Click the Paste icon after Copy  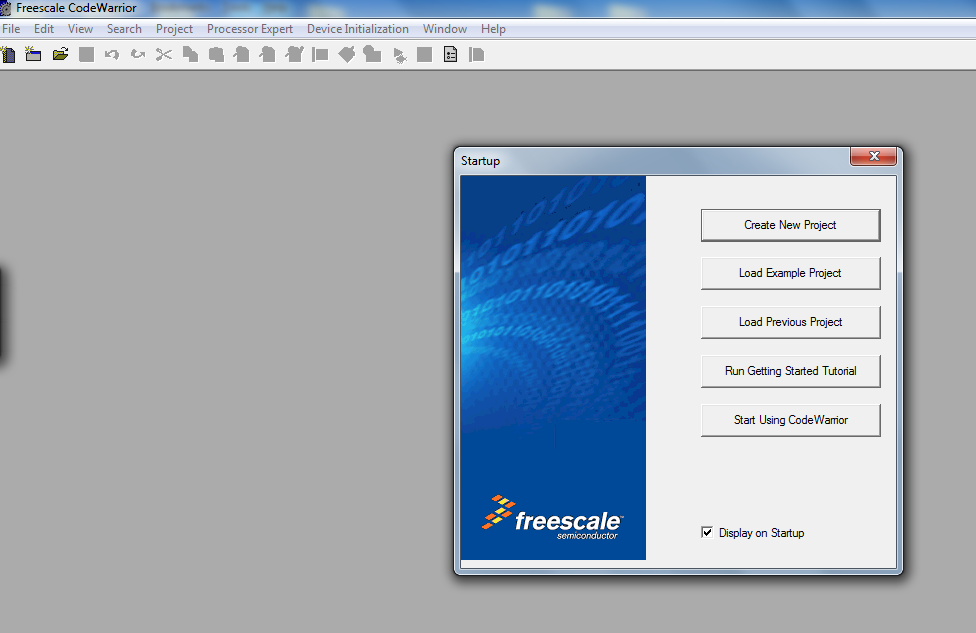tap(216, 55)
